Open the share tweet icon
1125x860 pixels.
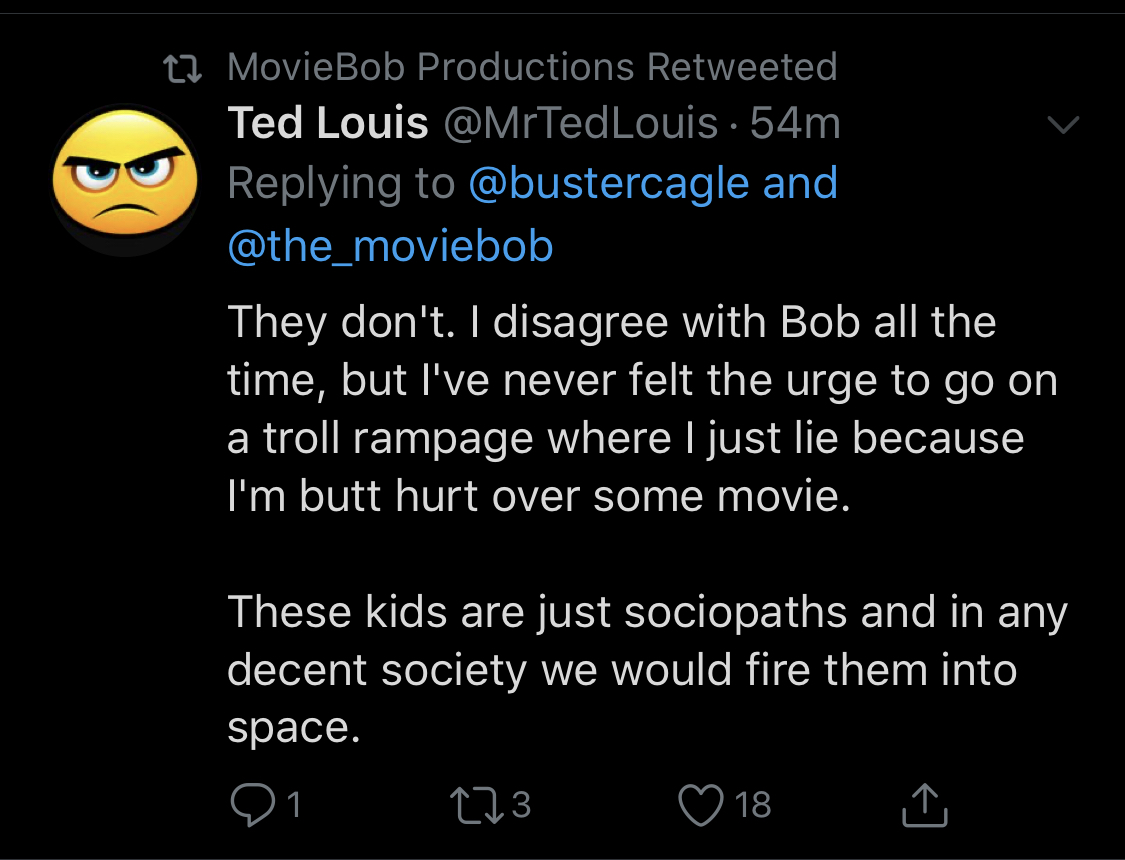(x=925, y=805)
